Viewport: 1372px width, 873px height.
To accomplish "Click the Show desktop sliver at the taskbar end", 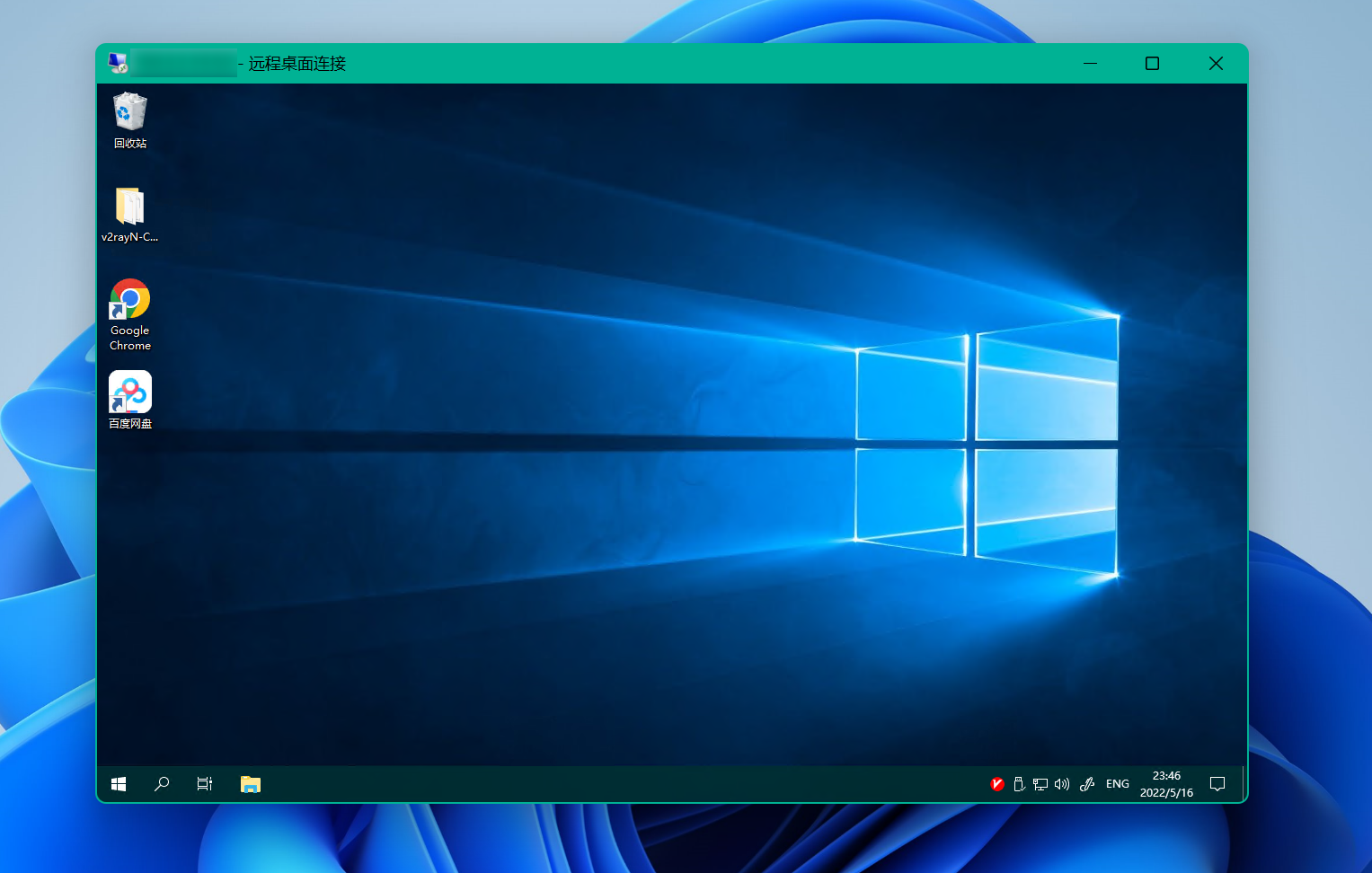I will coord(1244,784).
